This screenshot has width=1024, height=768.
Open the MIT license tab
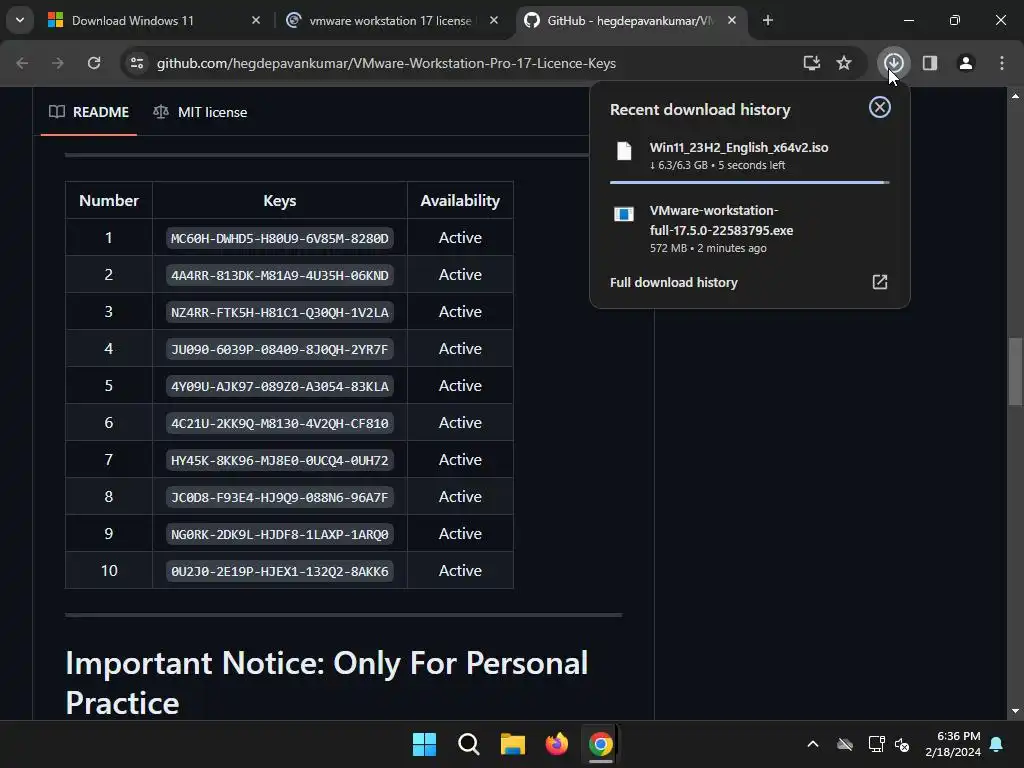tap(200, 112)
